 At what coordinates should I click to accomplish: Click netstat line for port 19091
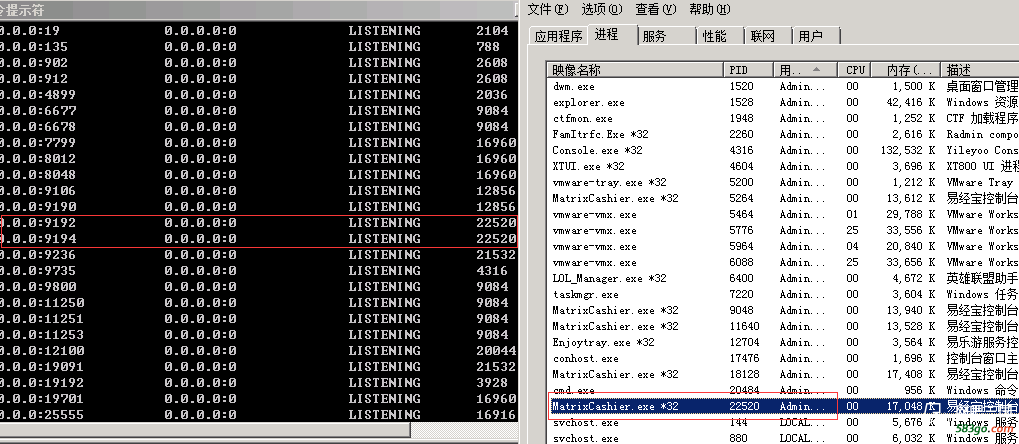point(259,367)
